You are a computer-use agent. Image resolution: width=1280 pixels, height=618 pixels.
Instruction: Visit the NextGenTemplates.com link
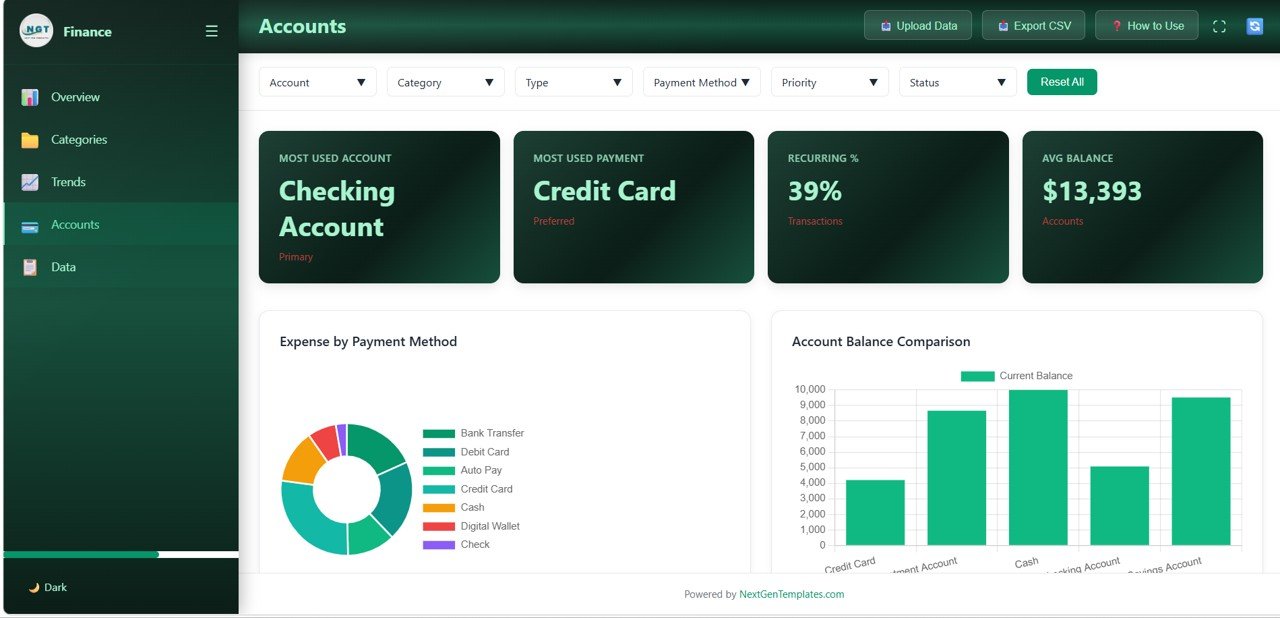tap(789, 594)
